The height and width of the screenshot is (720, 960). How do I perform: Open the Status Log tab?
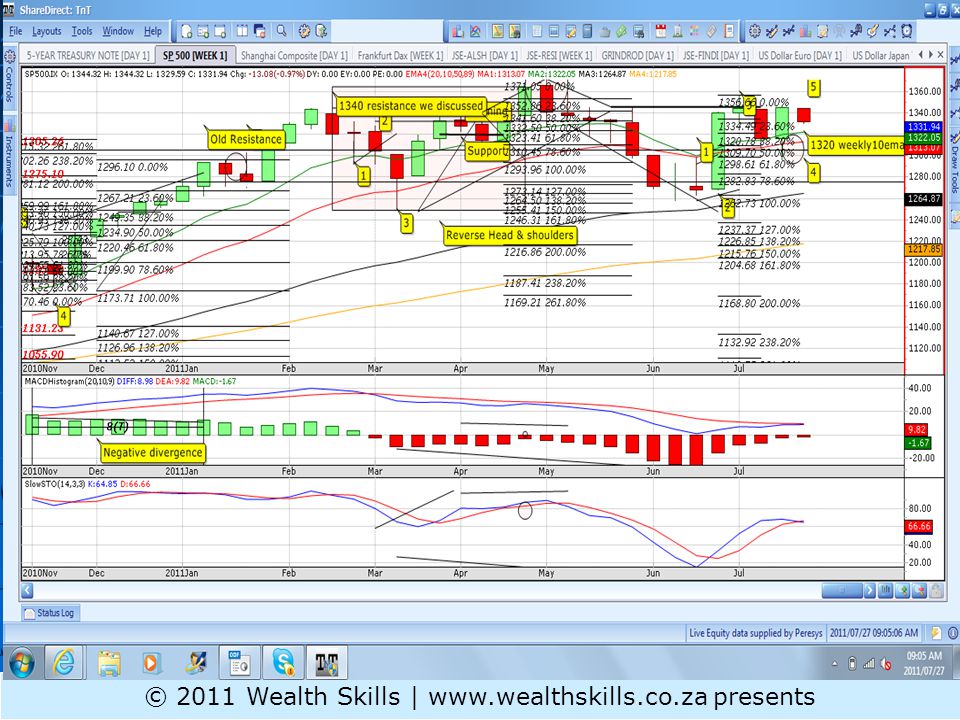[x=50, y=612]
